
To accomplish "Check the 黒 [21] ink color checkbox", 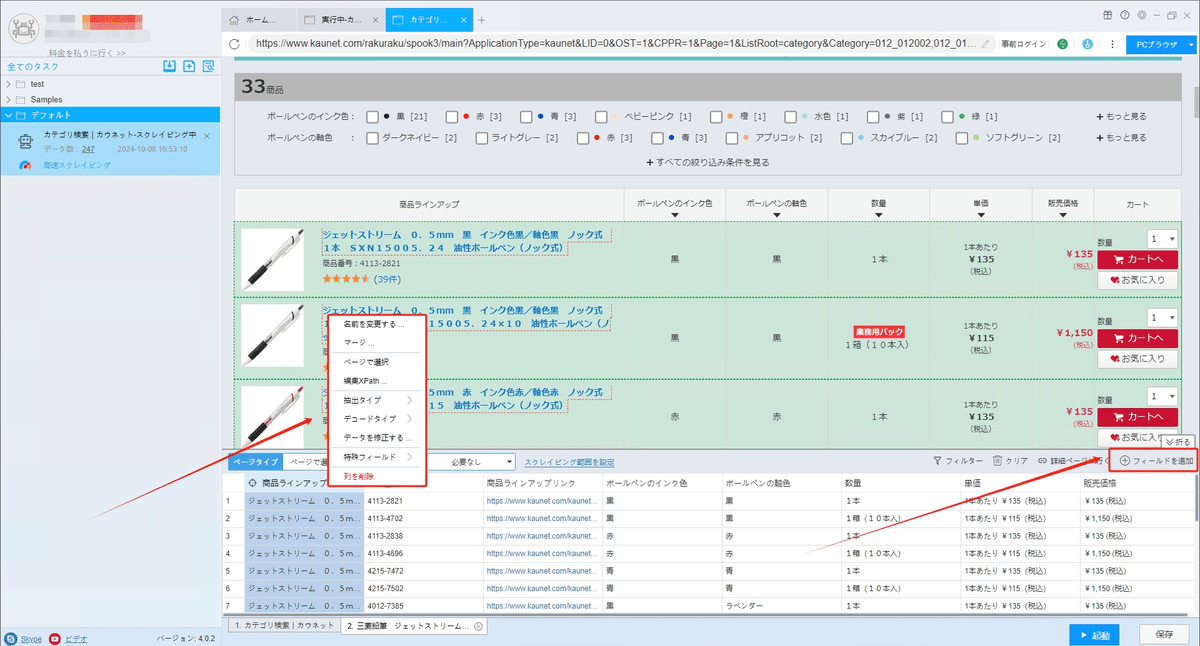I will click(x=372, y=117).
